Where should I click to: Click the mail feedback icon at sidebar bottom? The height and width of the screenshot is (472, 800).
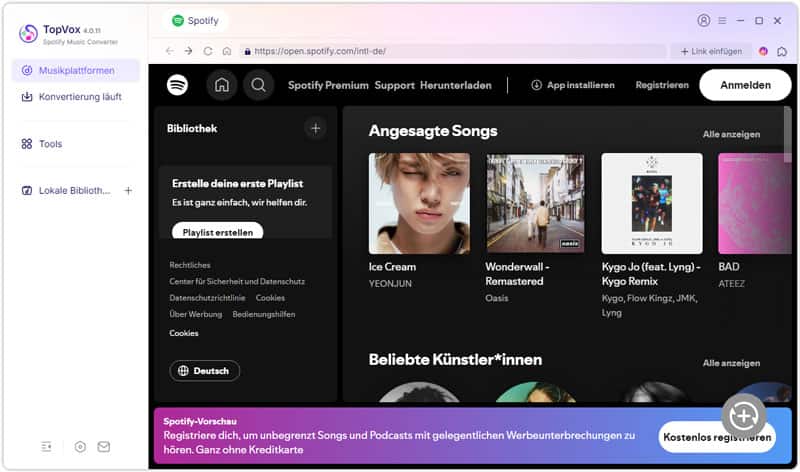[104, 447]
